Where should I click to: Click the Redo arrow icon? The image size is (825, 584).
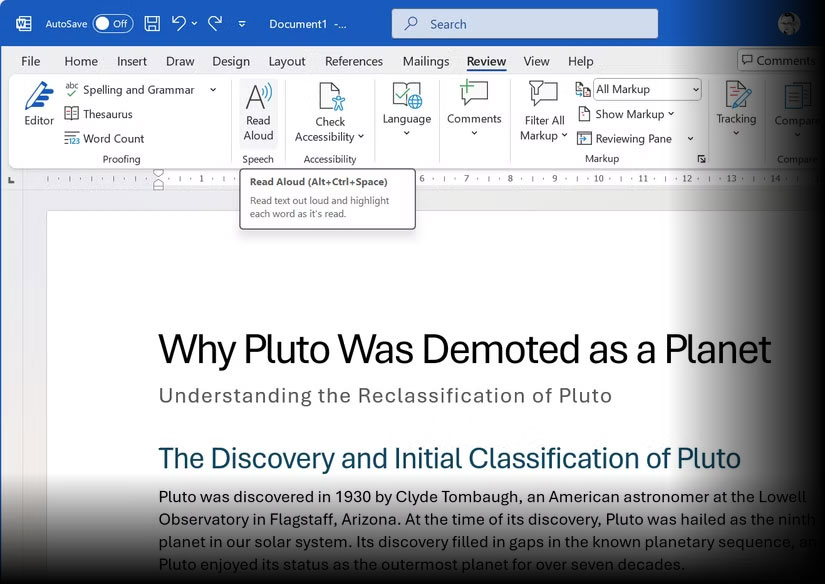214,23
